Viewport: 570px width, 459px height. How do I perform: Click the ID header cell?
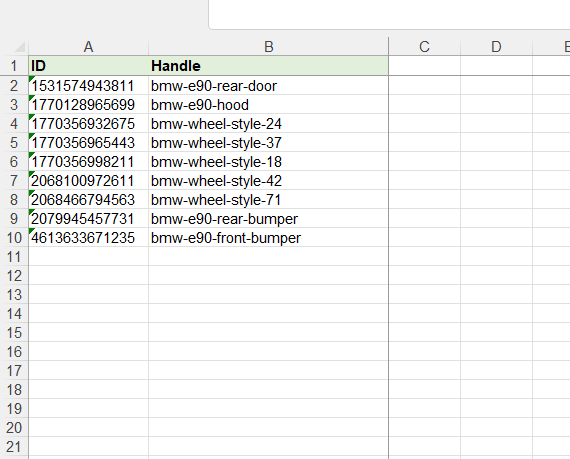click(88, 66)
